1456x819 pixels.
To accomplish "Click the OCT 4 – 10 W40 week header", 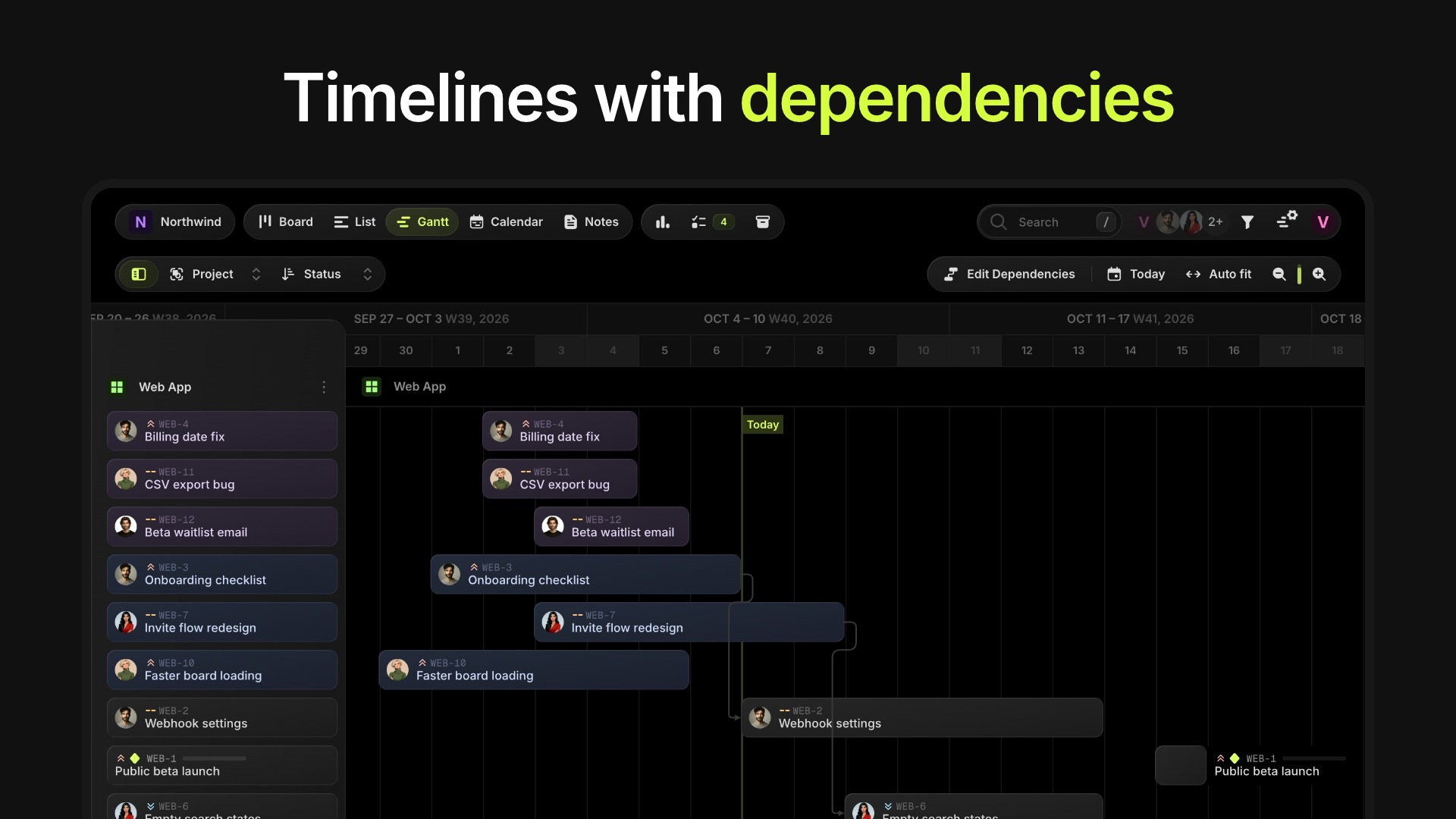I will pyautogui.click(x=767, y=319).
